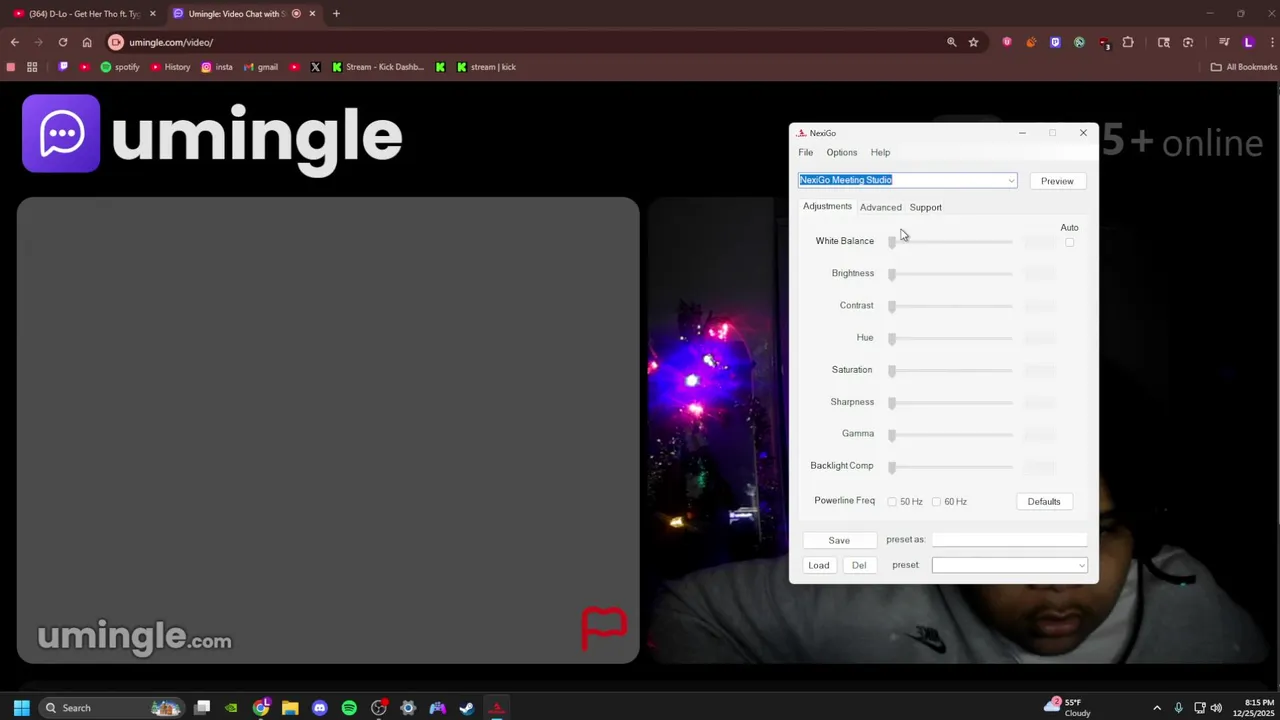Open the Windows Start menu
This screenshot has width=1280, height=720.
[x=21, y=708]
